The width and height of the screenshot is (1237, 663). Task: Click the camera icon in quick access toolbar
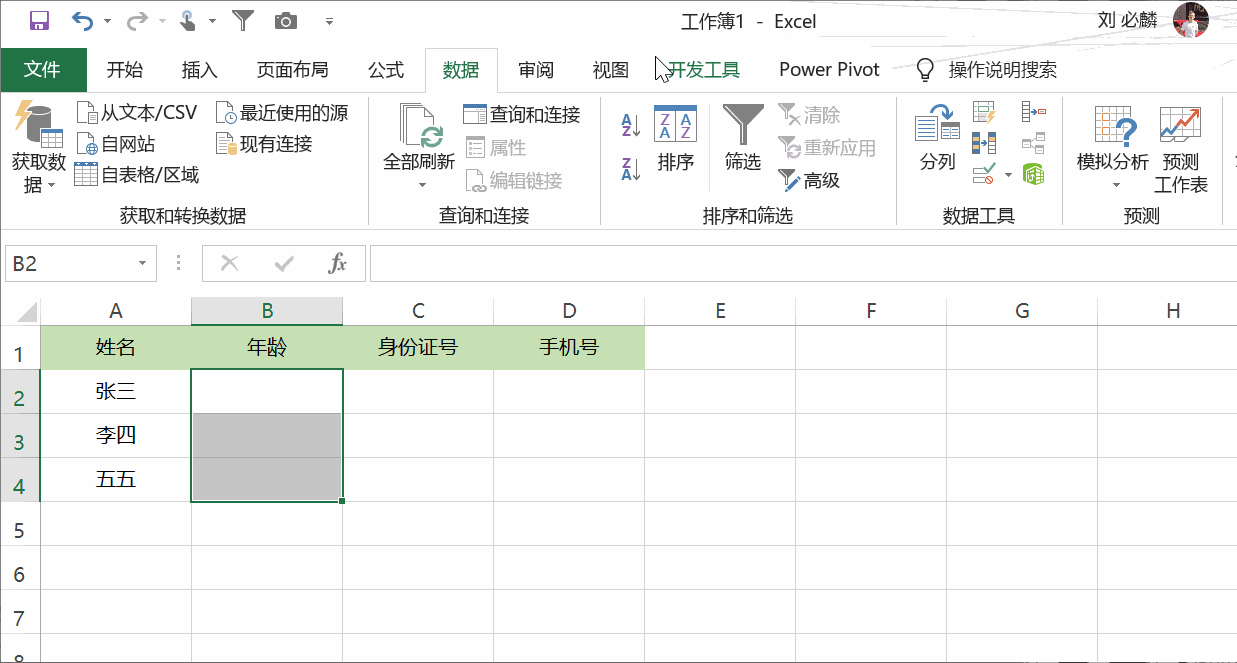[286, 20]
